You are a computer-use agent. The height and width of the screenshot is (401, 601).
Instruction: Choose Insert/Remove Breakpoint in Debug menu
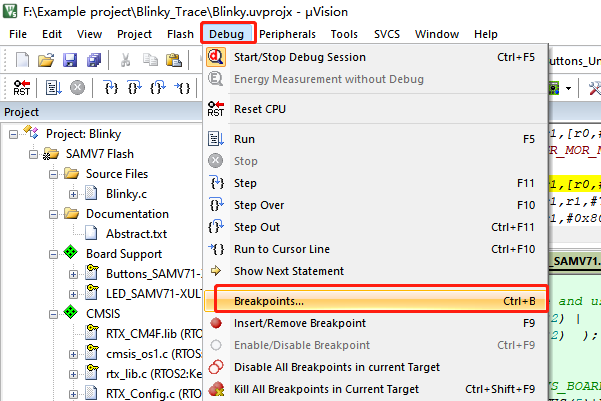pyautogui.click(x=299, y=323)
